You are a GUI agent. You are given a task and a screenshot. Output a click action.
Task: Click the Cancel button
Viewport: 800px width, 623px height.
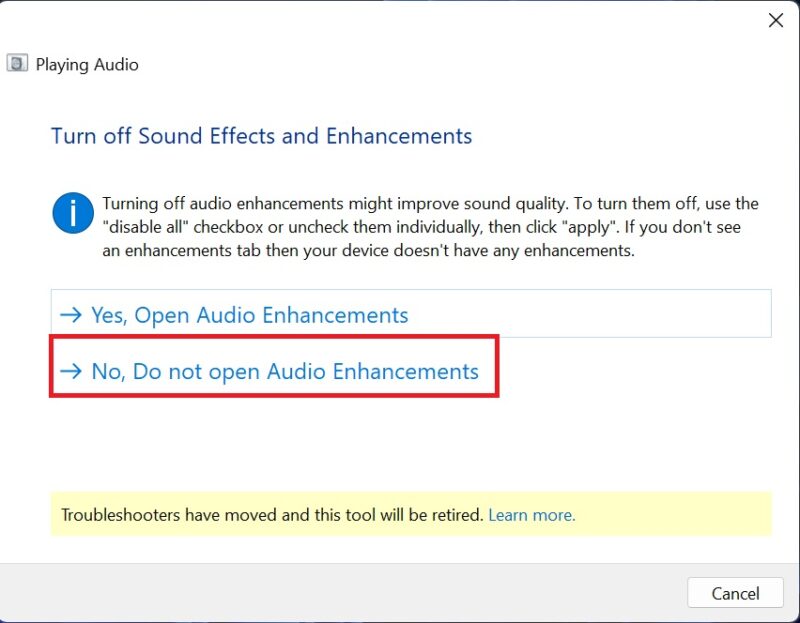click(735, 593)
